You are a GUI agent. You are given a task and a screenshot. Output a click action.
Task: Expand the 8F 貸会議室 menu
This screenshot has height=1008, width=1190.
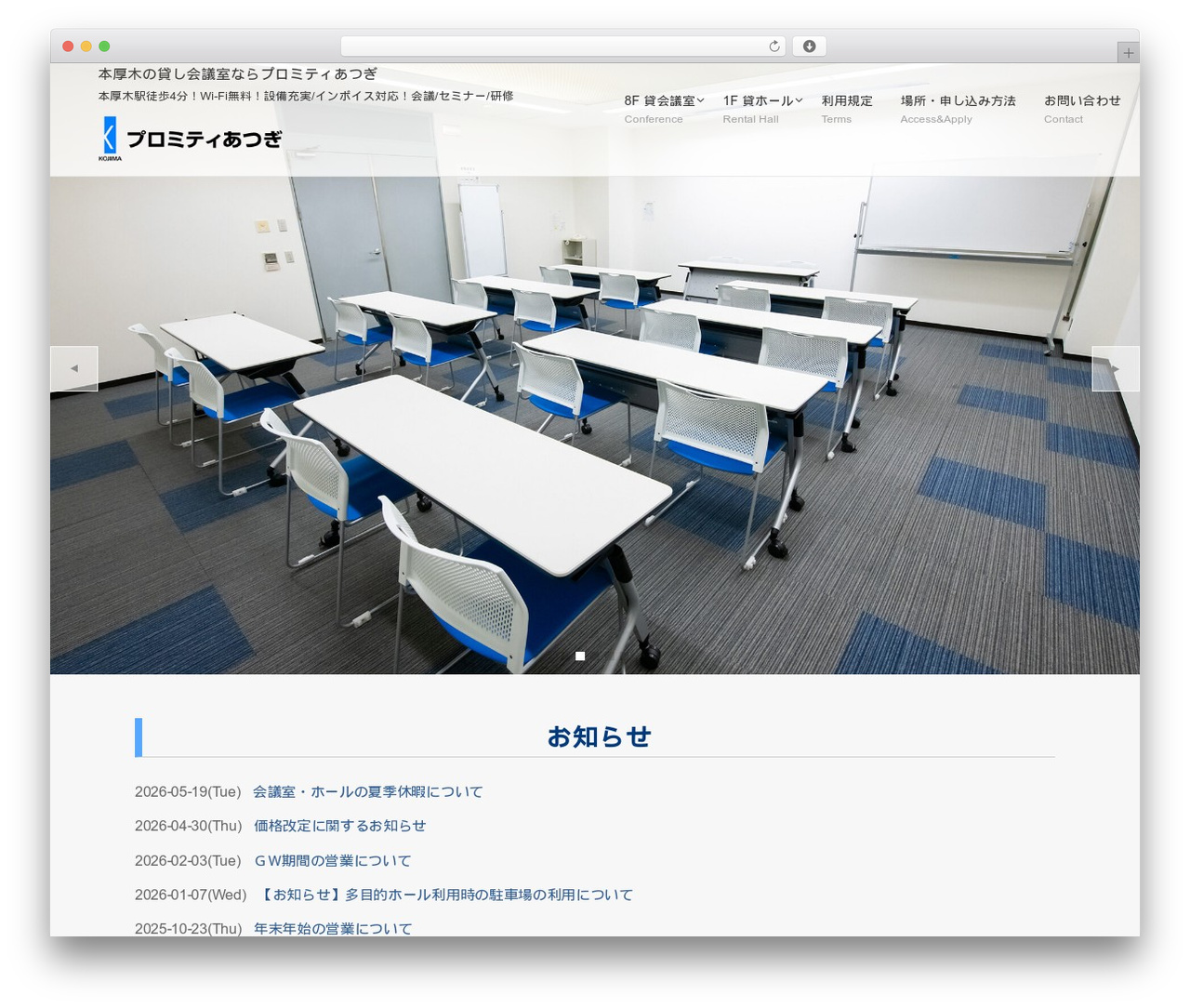tap(664, 108)
